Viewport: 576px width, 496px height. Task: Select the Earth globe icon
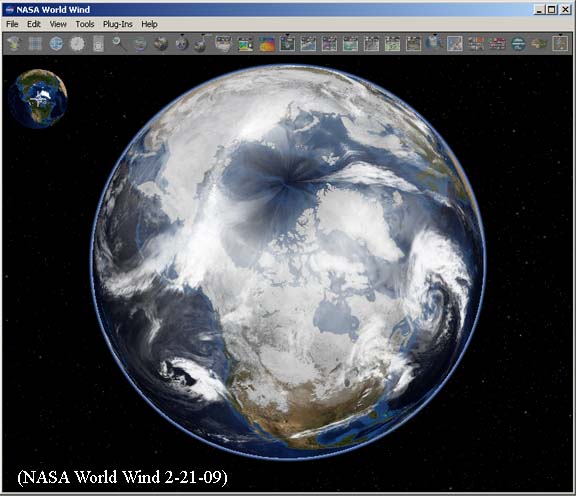click(161, 44)
